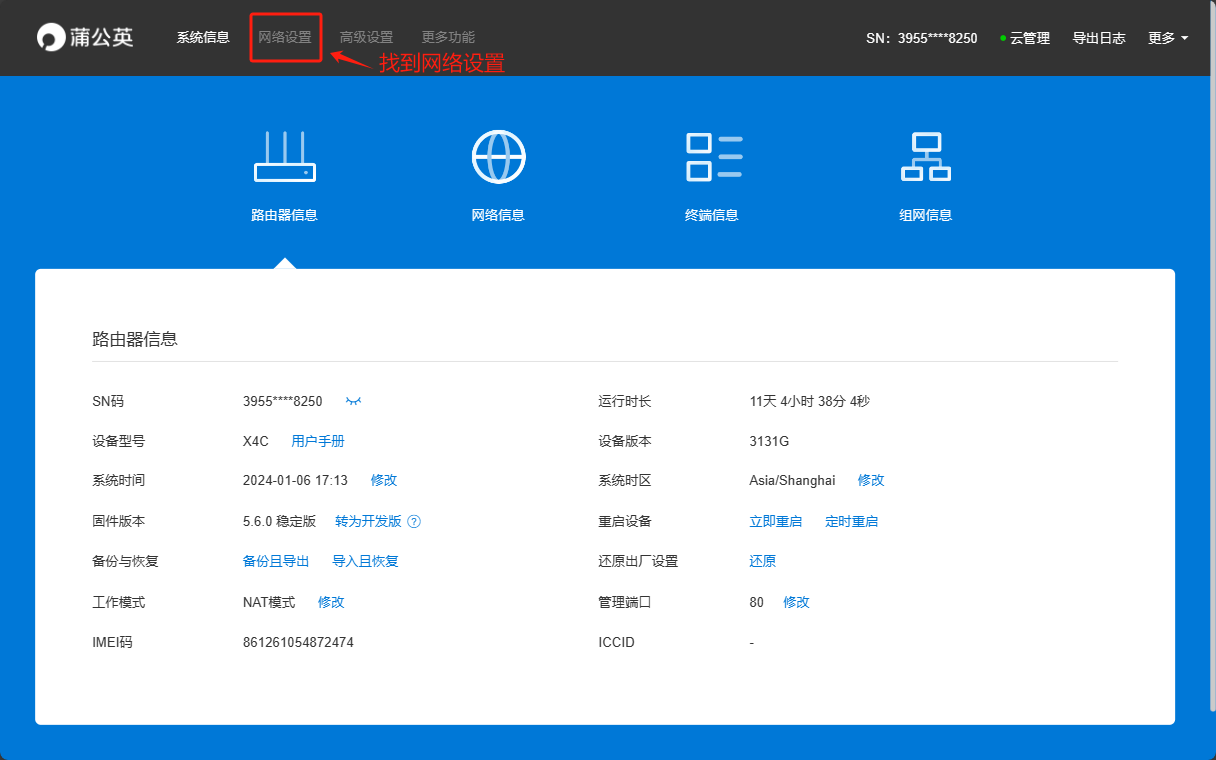Click 还原 to restore factory settings
This screenshot has height=760, width=1216.
tap(763, 561)
